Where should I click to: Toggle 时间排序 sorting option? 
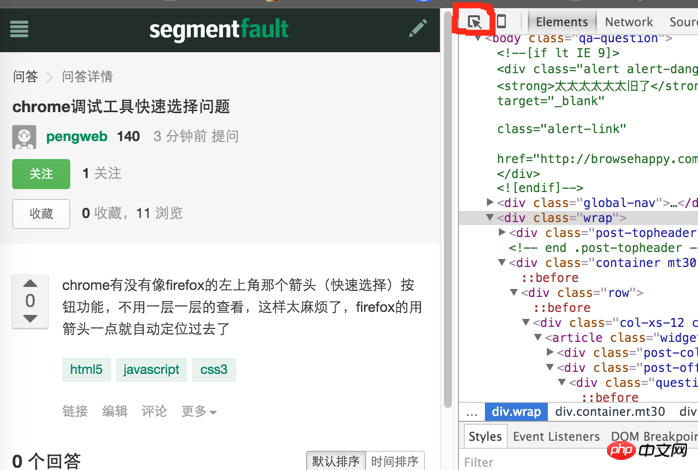395,461
